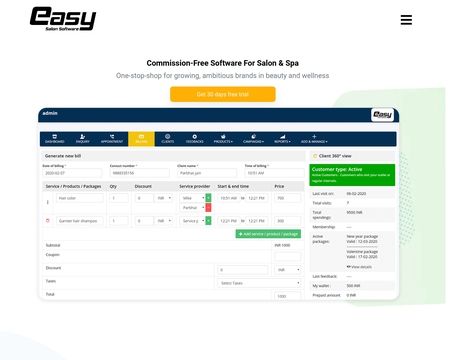Screen dimensions: 450x360
Task: Click the admin label in app header
Action: (x=50, y=113)
